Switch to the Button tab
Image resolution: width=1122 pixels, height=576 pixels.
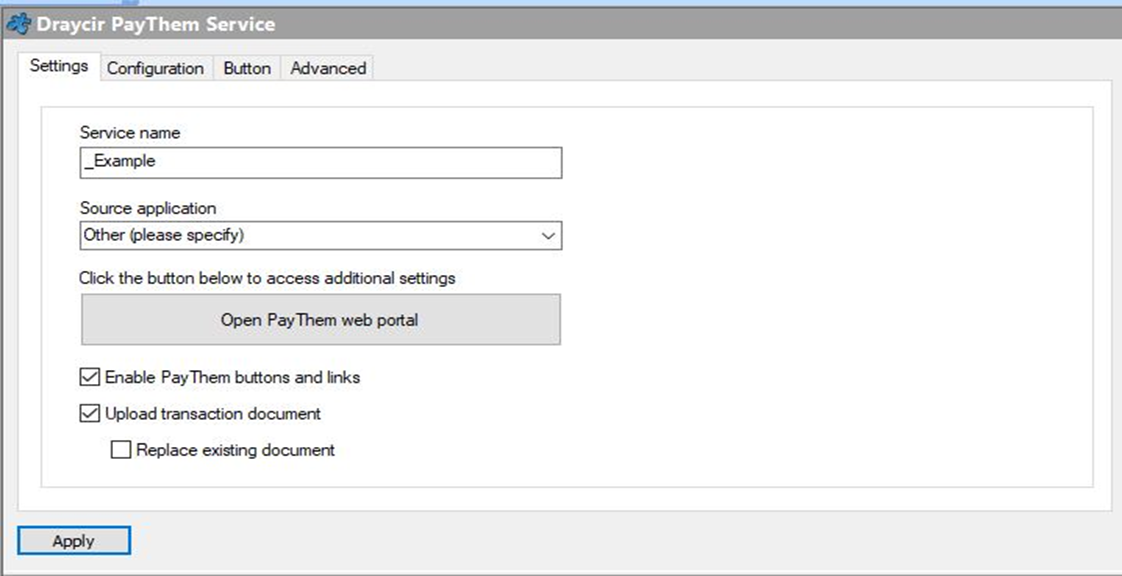247,69
